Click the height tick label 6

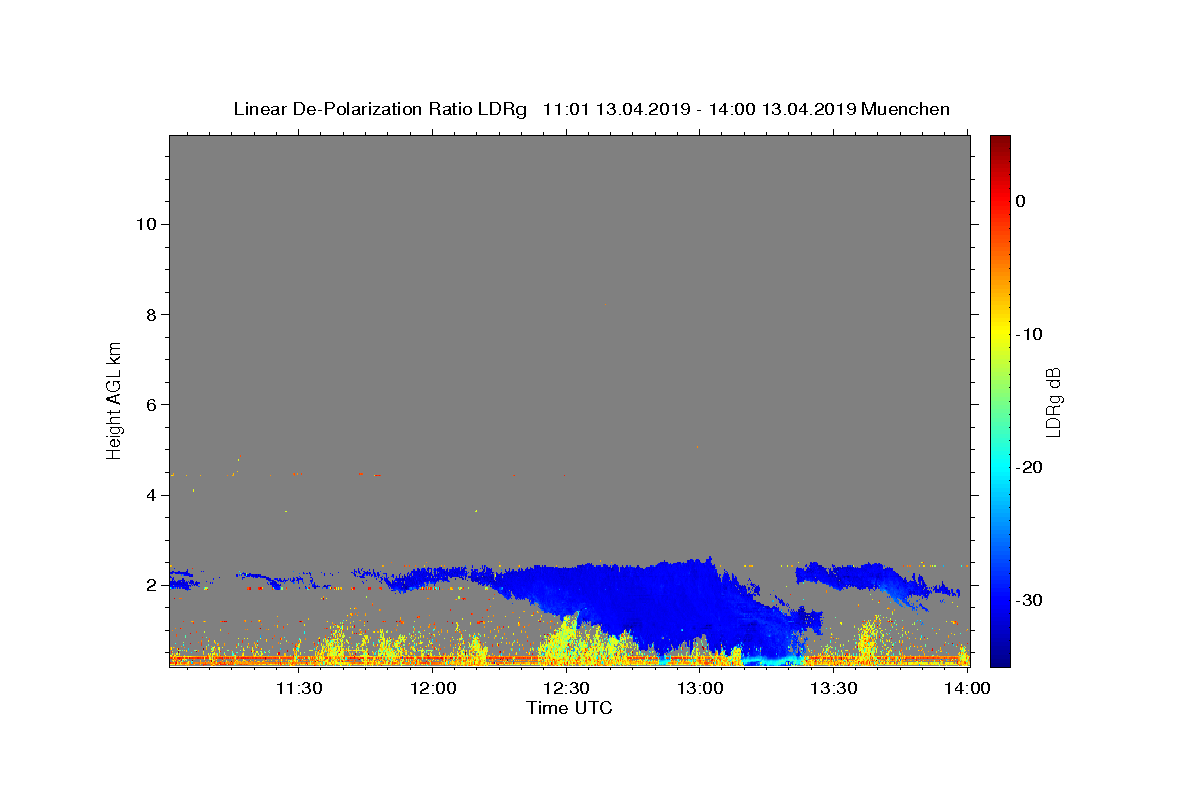(x=150, y=404)
